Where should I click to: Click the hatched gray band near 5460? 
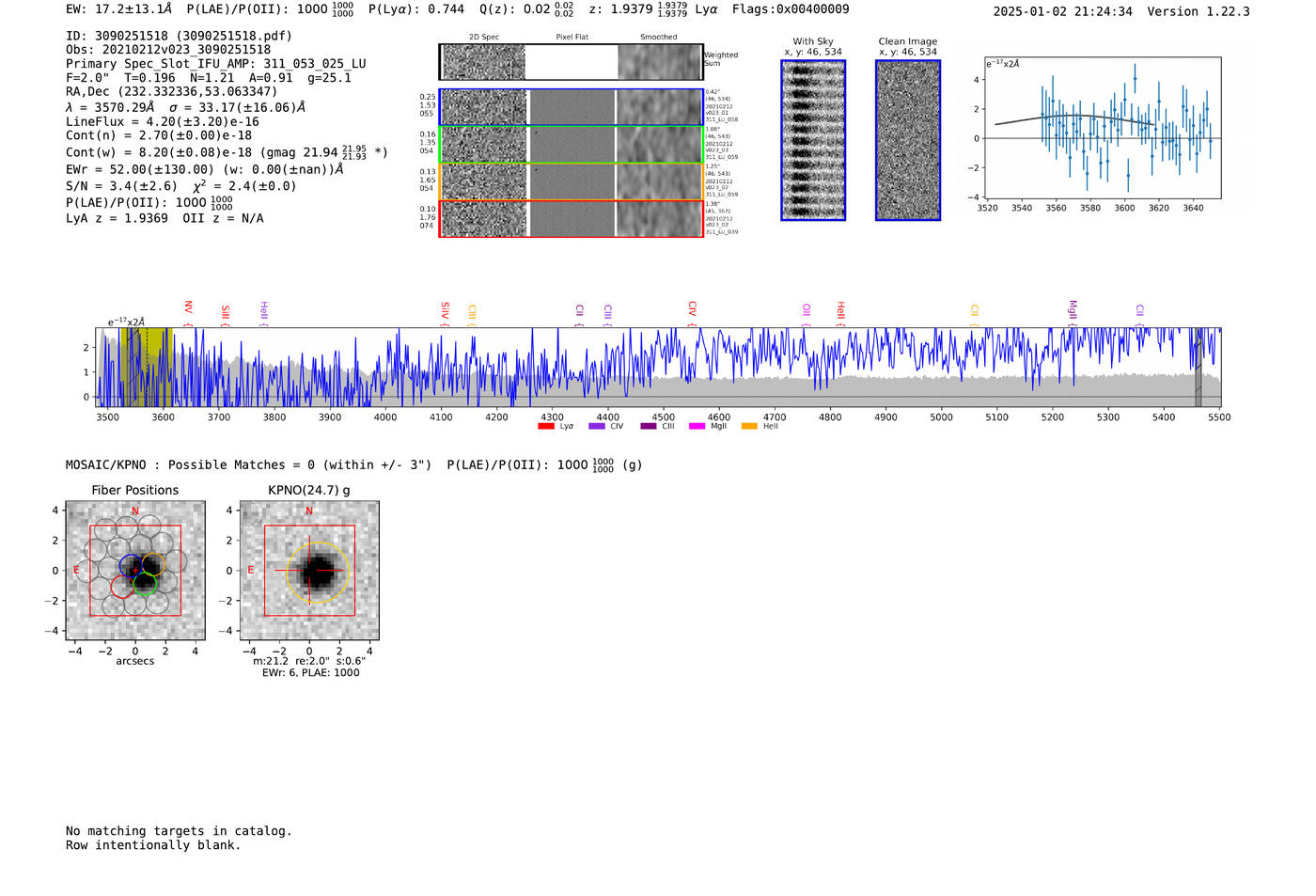pos(1198,367)
